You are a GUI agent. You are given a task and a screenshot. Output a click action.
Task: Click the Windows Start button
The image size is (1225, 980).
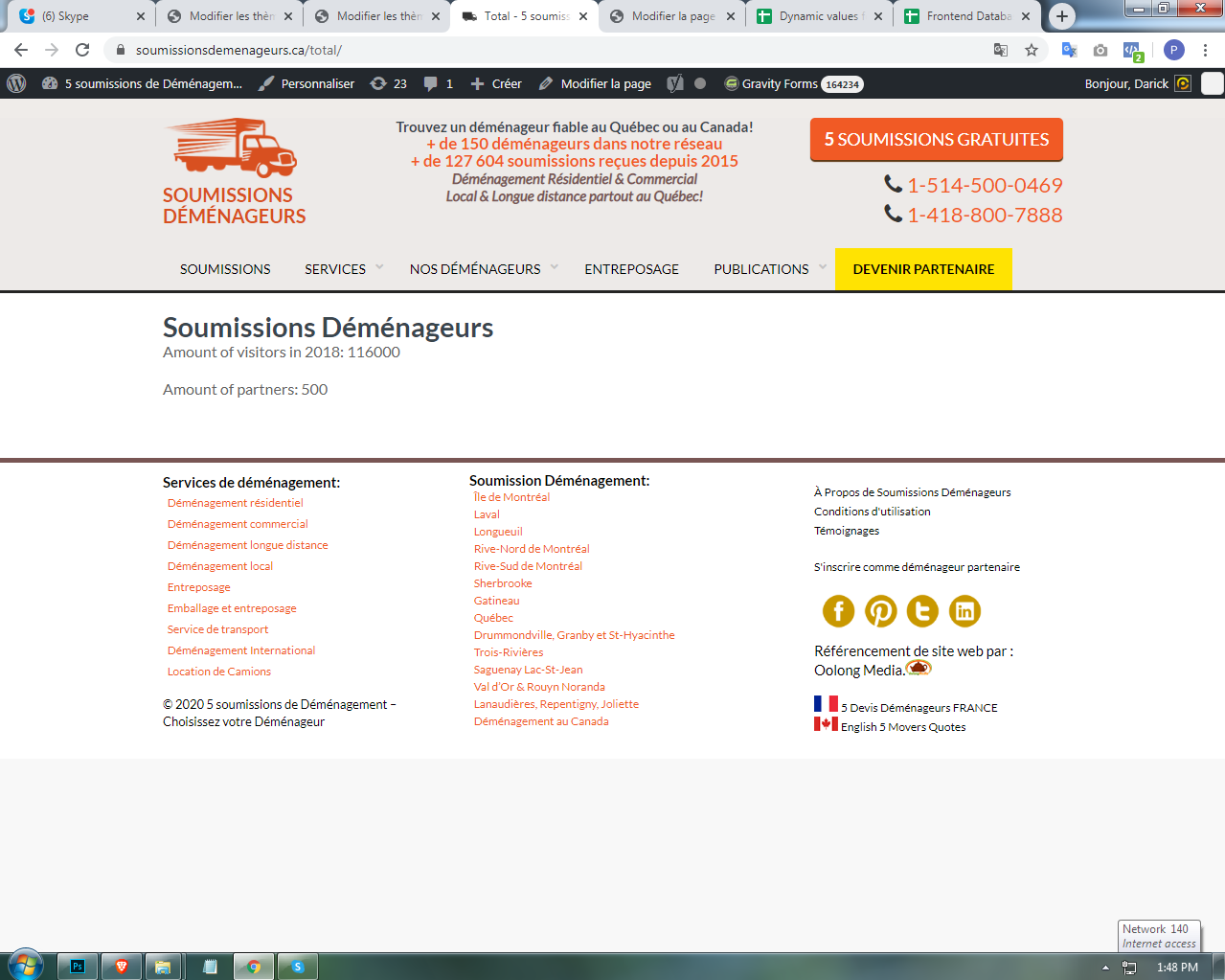click(x=26, y=965)
